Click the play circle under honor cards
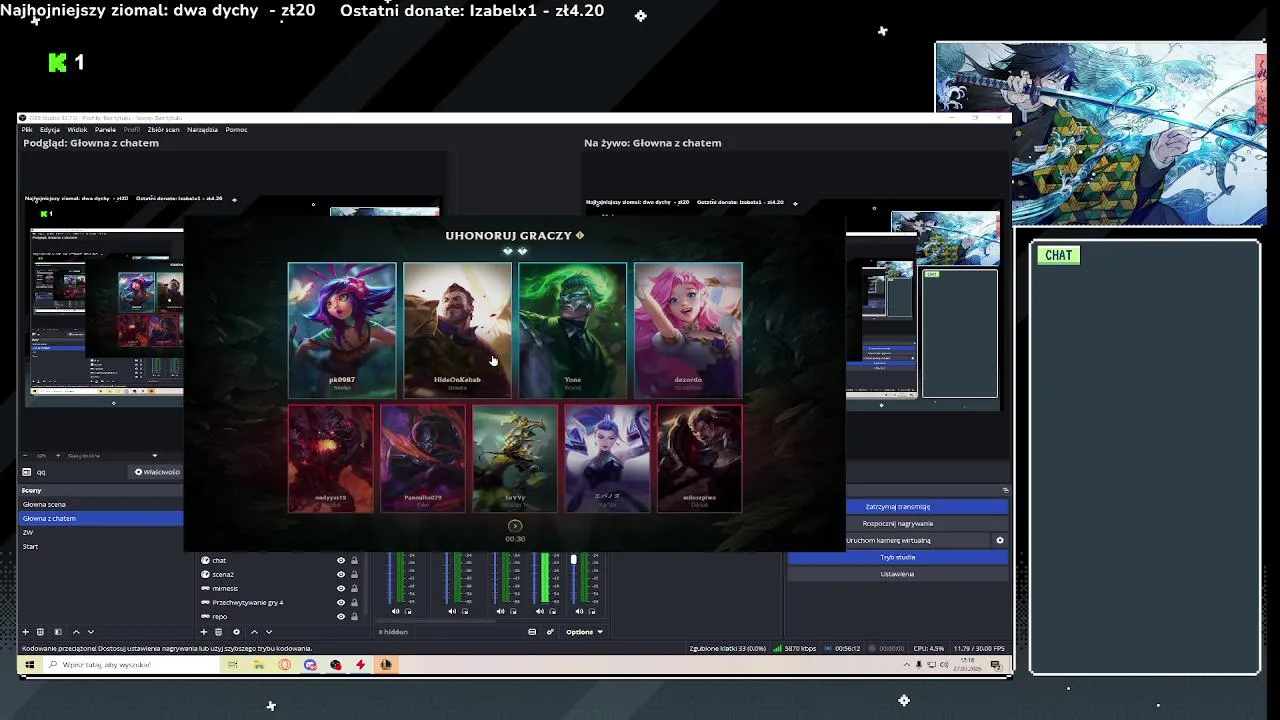The width and height of the screenshot is (1280, 720). pyautogui.click(x=515, y=526)
